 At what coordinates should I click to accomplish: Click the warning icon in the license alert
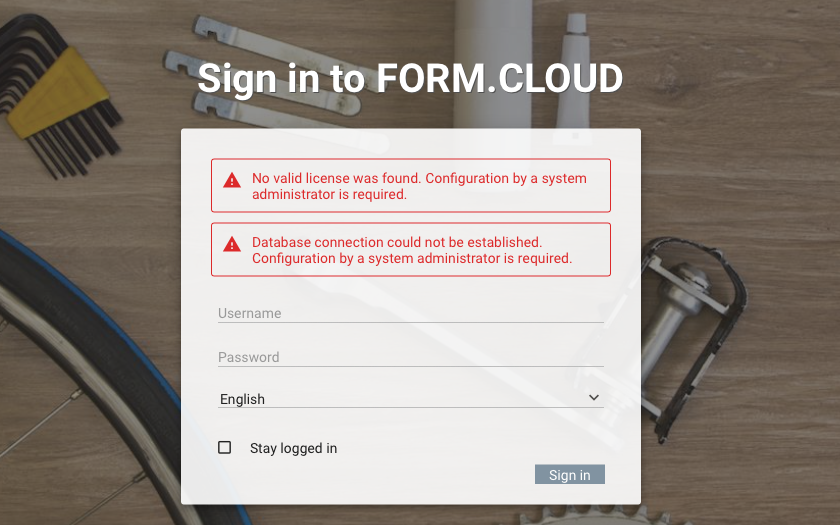pyautogui.click(x=232, y=181)
